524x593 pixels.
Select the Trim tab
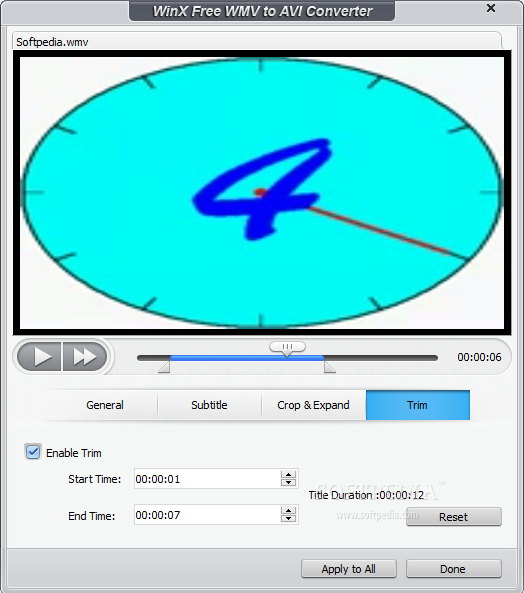coord(418,405)
